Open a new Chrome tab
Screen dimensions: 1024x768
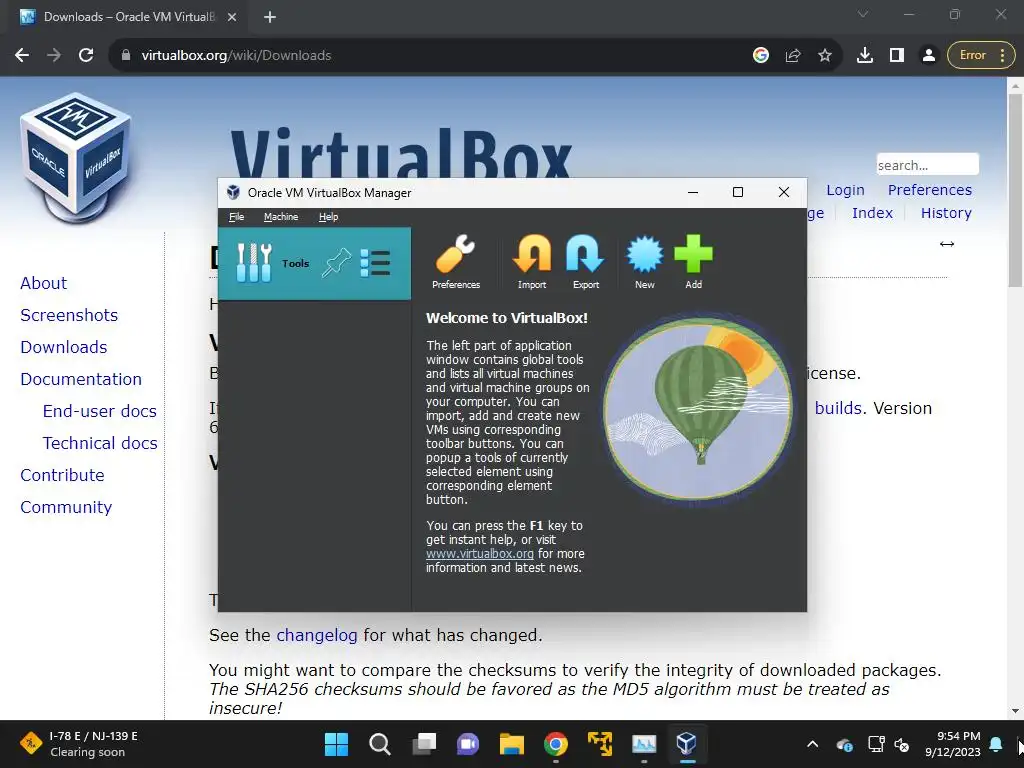(x=270, y=17)
